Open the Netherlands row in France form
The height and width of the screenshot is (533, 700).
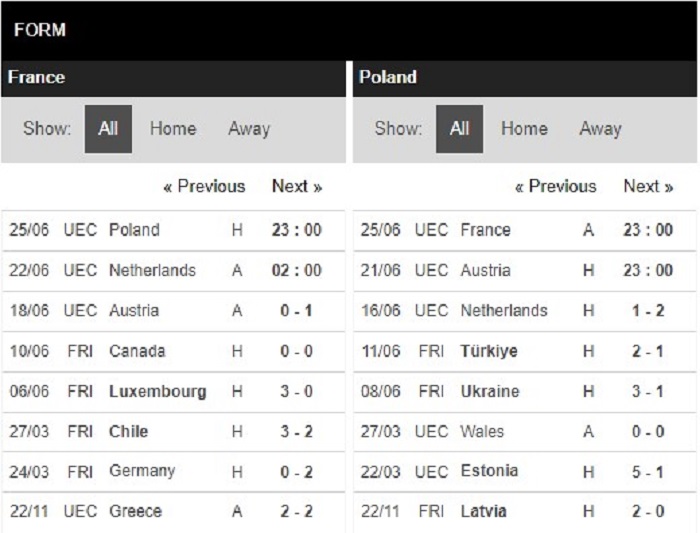(x=173, y=271)
